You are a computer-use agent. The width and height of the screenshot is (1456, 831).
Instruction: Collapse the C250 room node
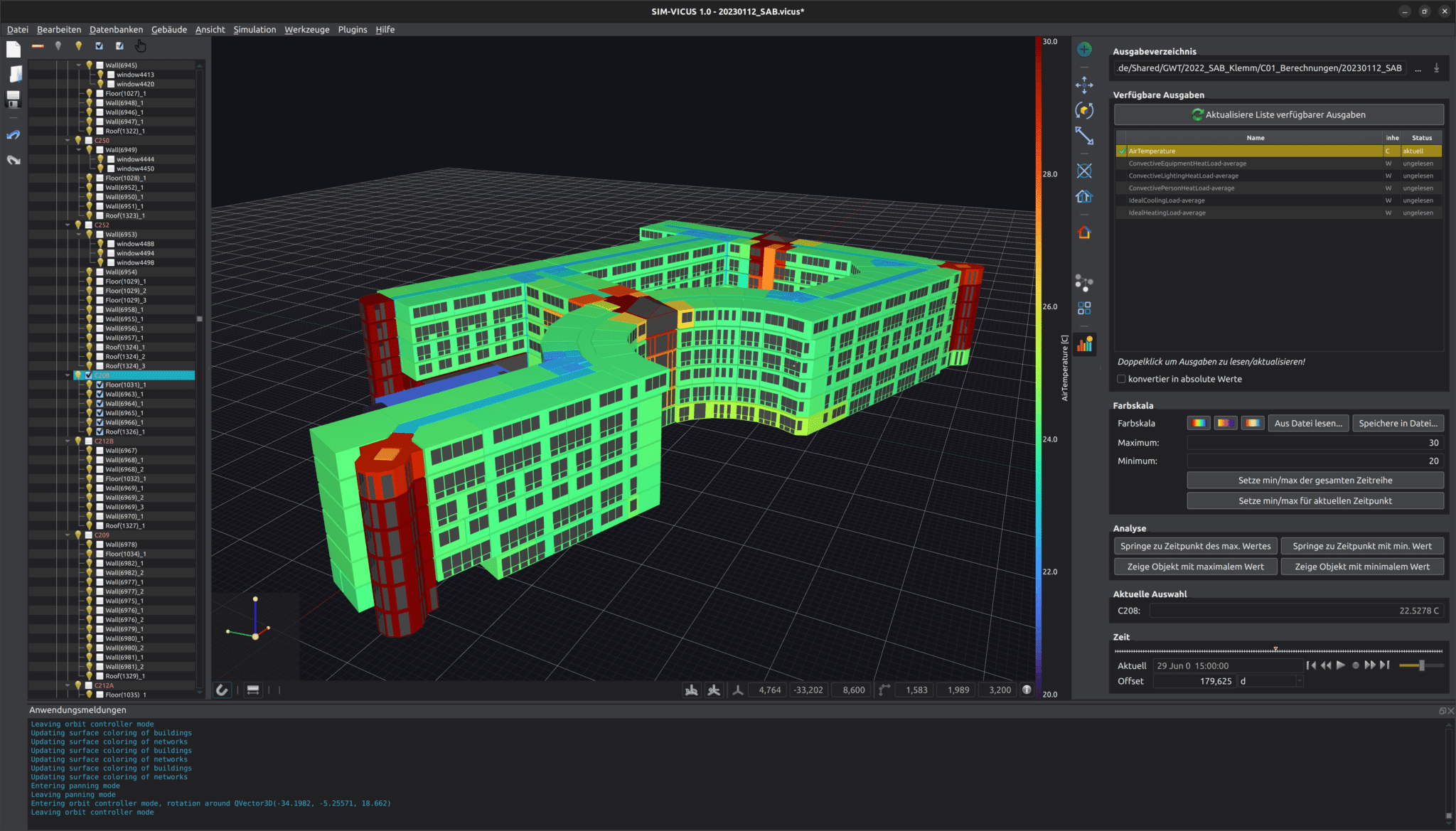point(68,140)
